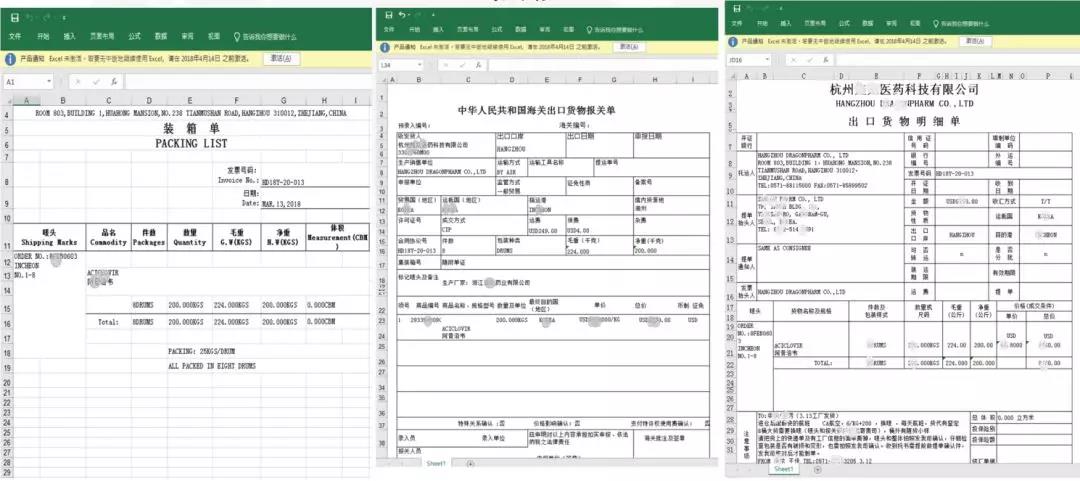The image size is (1080, 481).
Task: Click fx insert function icon, export detail window
Action: pos(826,60)
